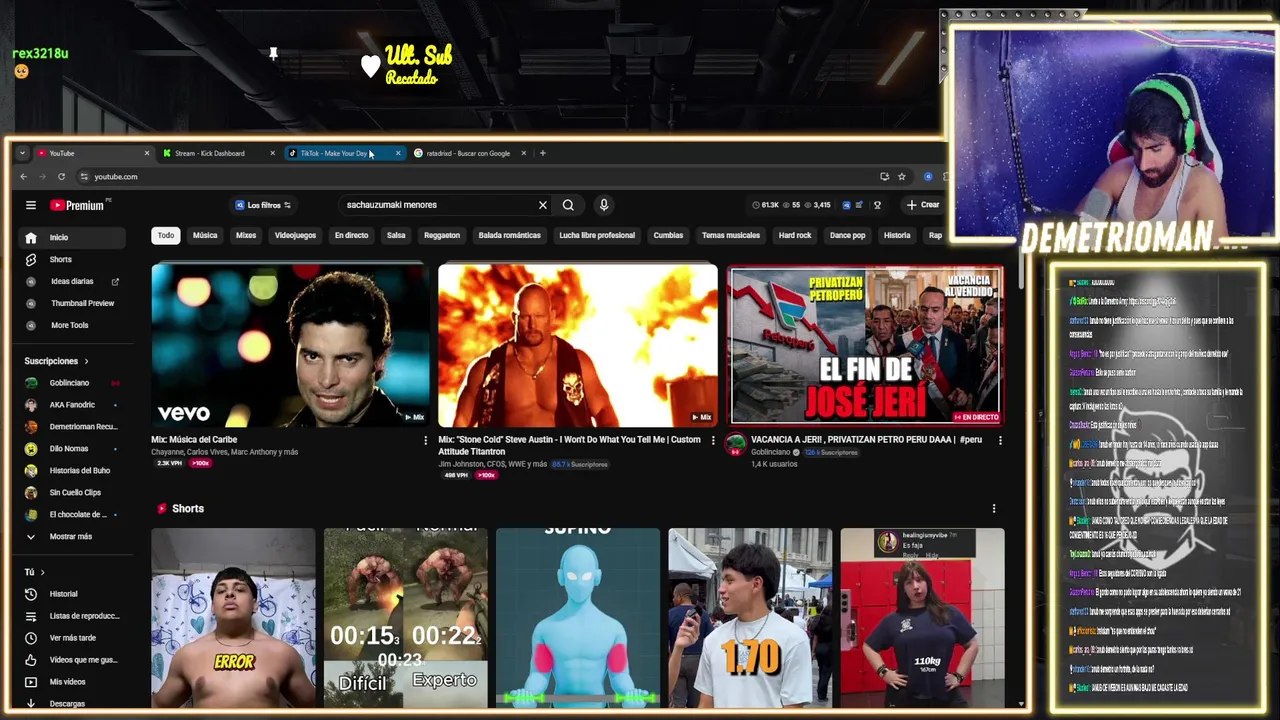Open the Stone Cold Steve Austin thumbnail
Image resolution: width=1280 pixels, height=720 pixels.
(577, 345)
